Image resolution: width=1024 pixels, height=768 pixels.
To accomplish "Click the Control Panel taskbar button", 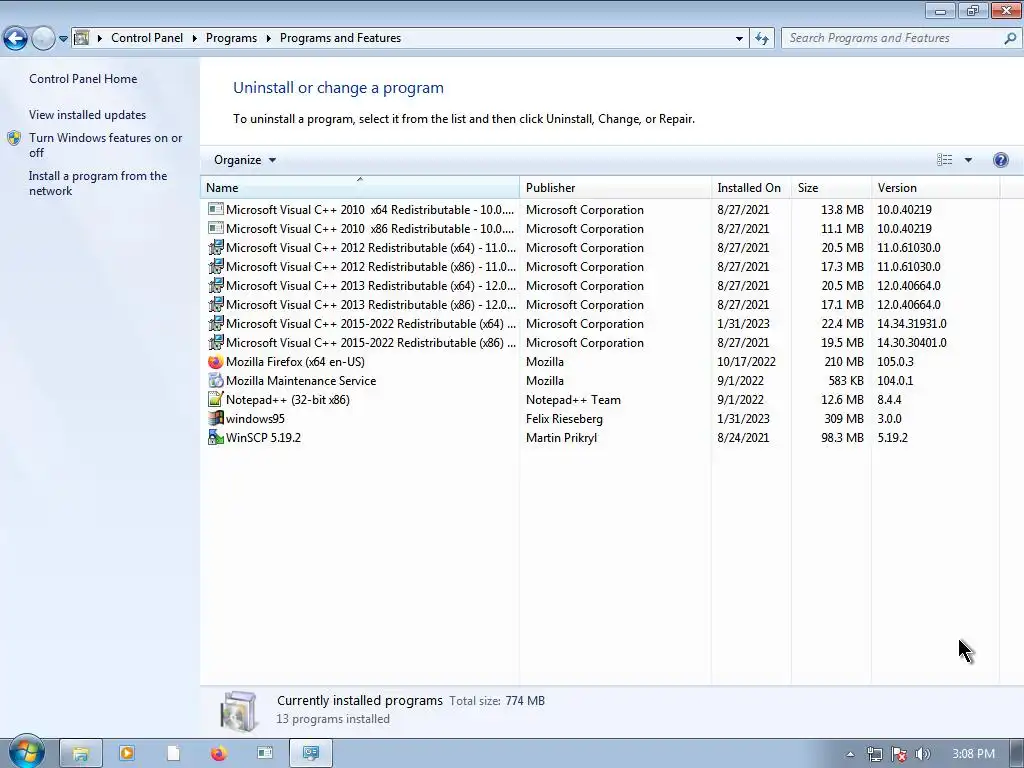I will (x=311, y=754).
